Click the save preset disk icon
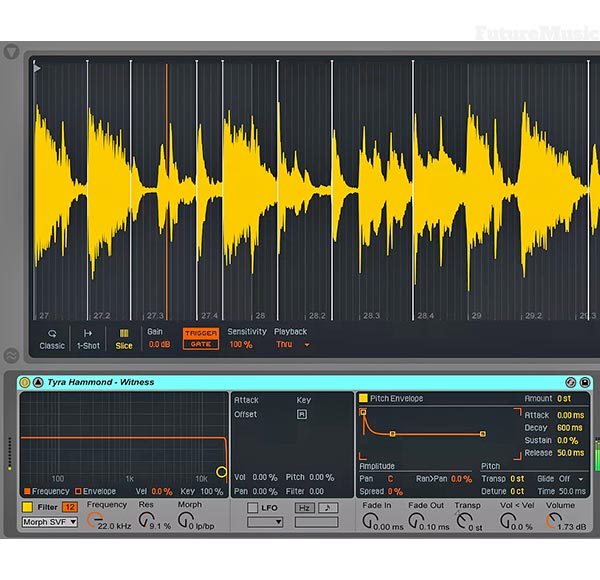 point(585,382)
